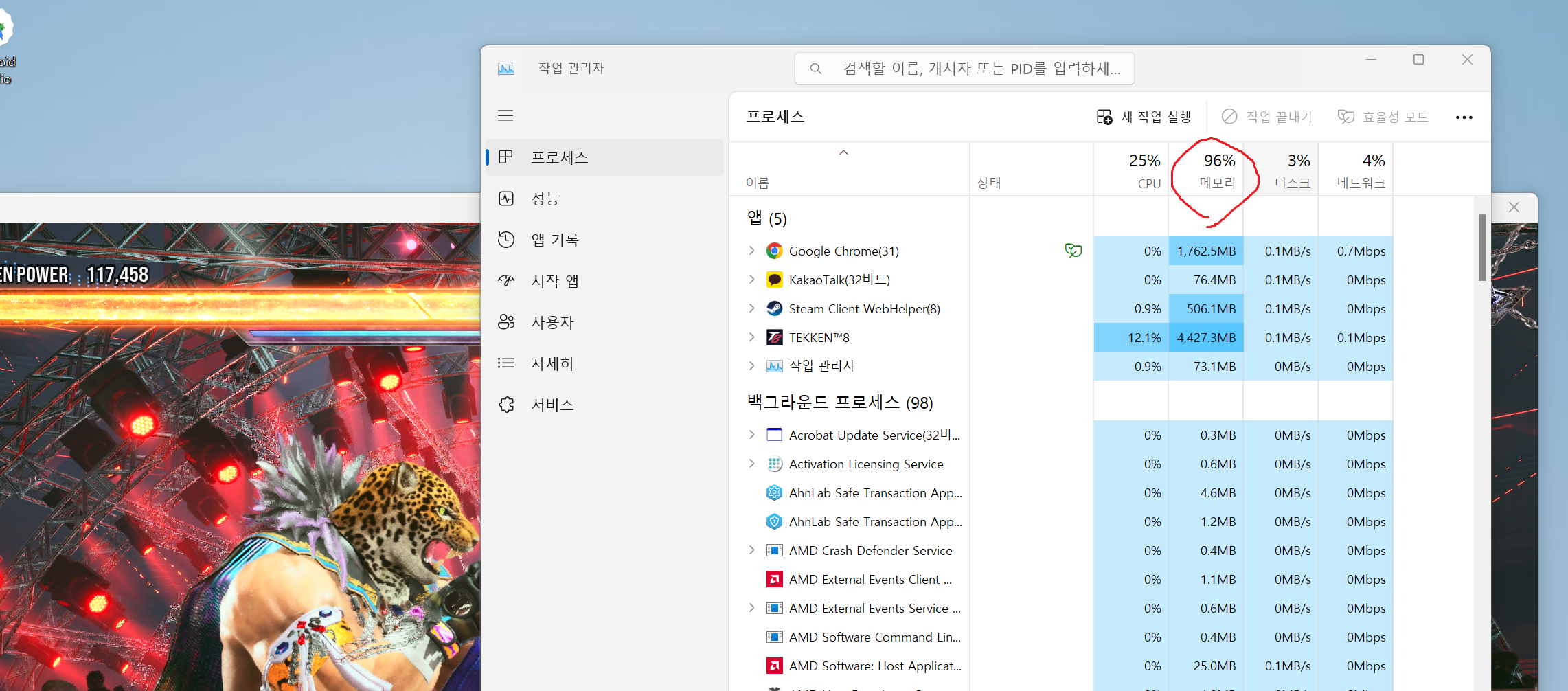Sort by the 네트워크 network column header
The height and width of the screenshot is (691, 1568).
1356,170
